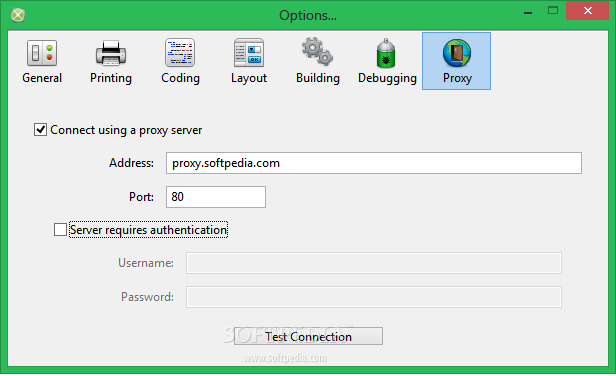Viewport: 616px width, 376px height.
Task: Click the 'Address:' label
Action: point(131,163)
